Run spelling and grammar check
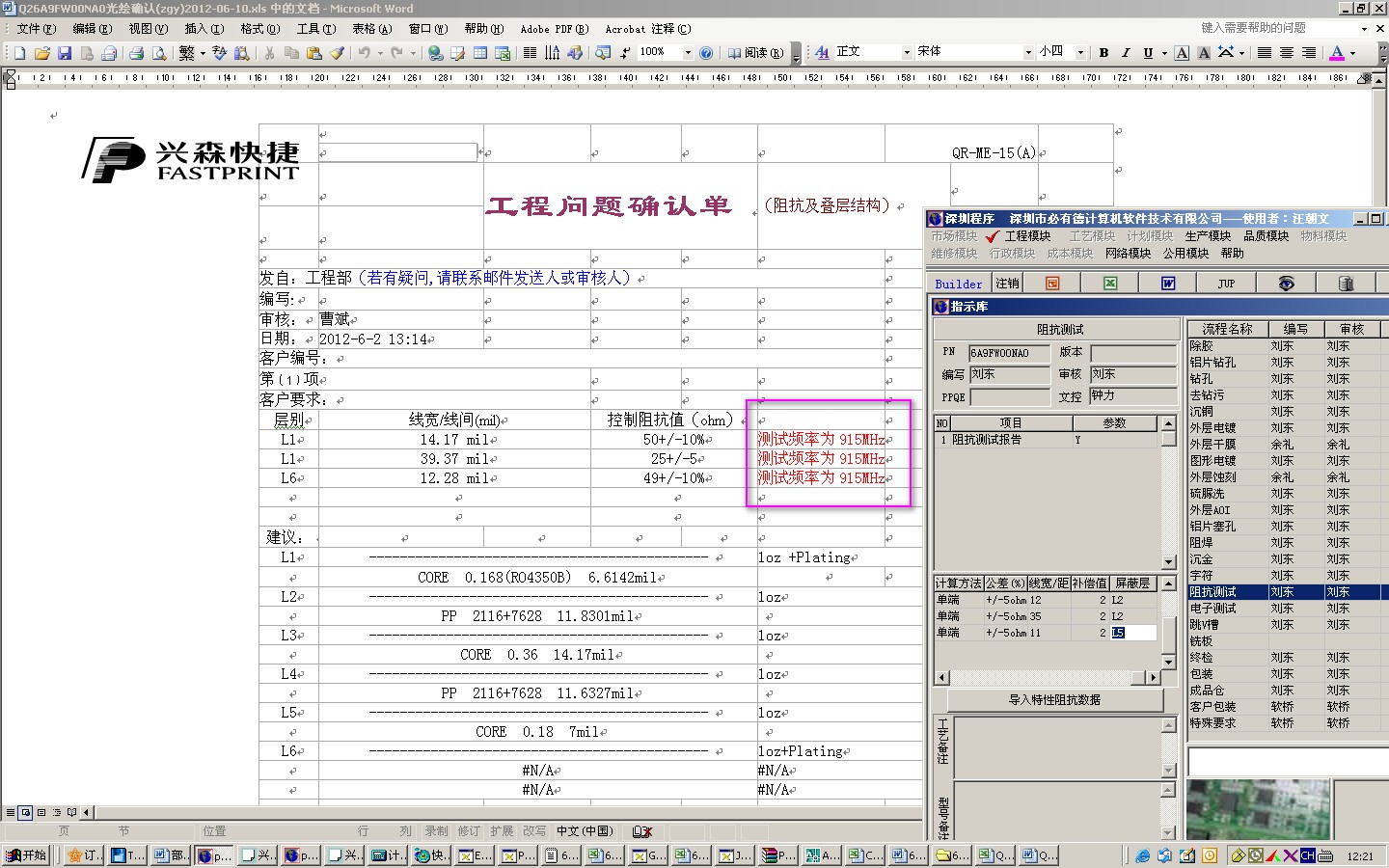This screenshot has width=1389, height=868. (x=220, y=53)
